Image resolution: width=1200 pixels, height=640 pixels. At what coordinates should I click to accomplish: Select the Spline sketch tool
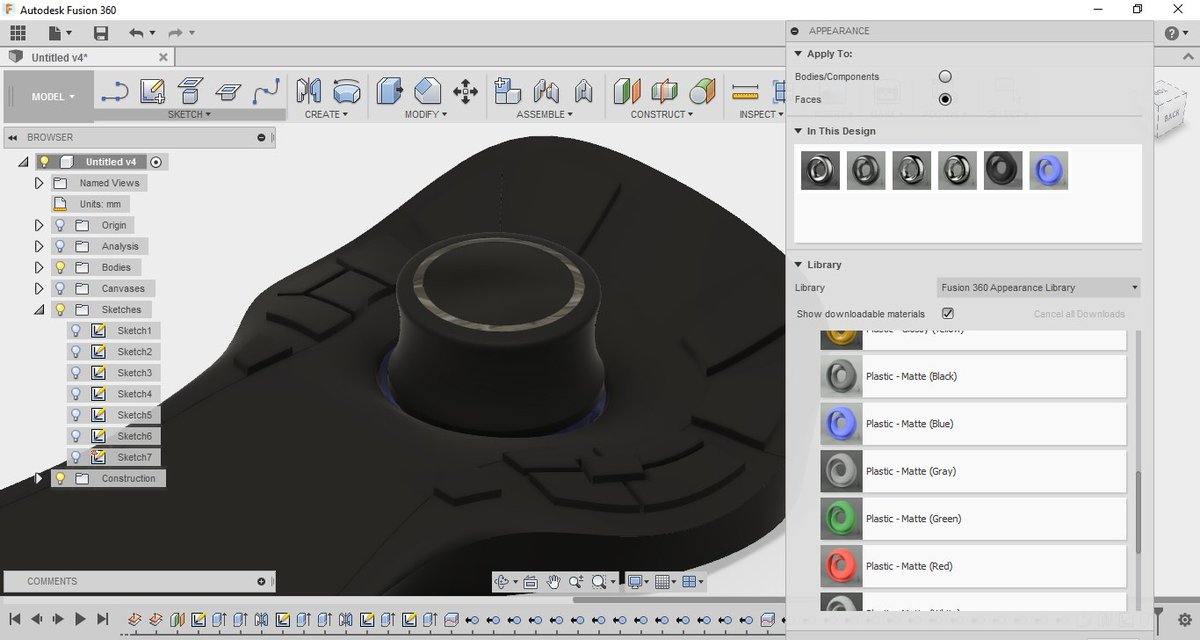click(265, 92)
